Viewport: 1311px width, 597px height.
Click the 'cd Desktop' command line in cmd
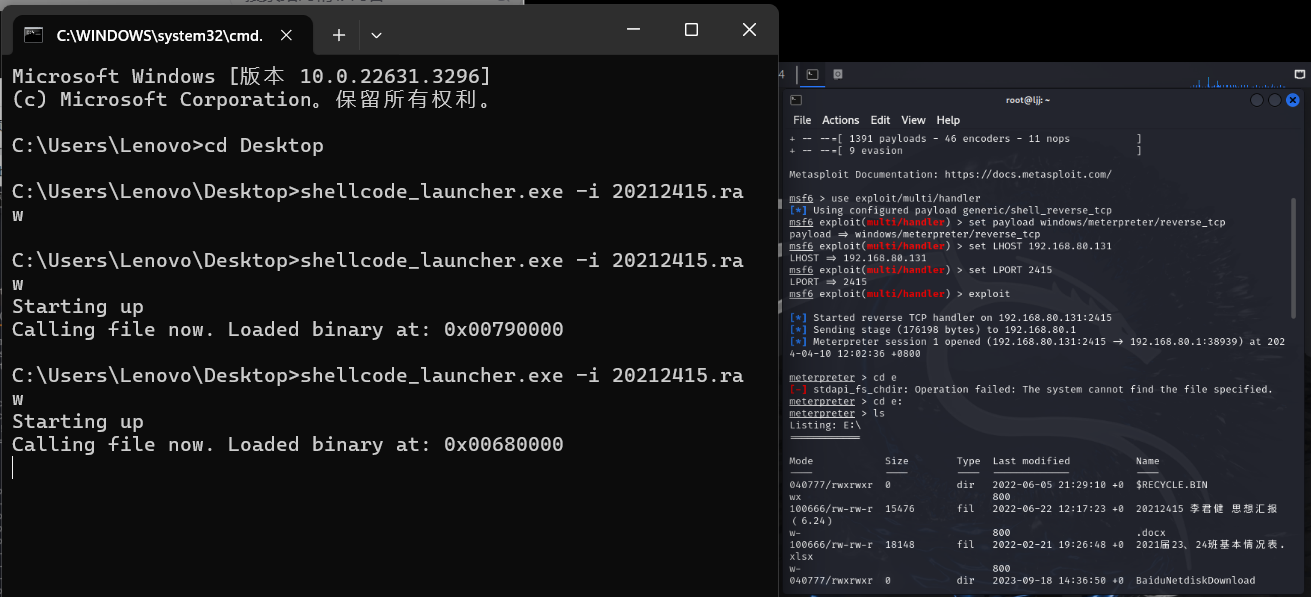[168, 145]
